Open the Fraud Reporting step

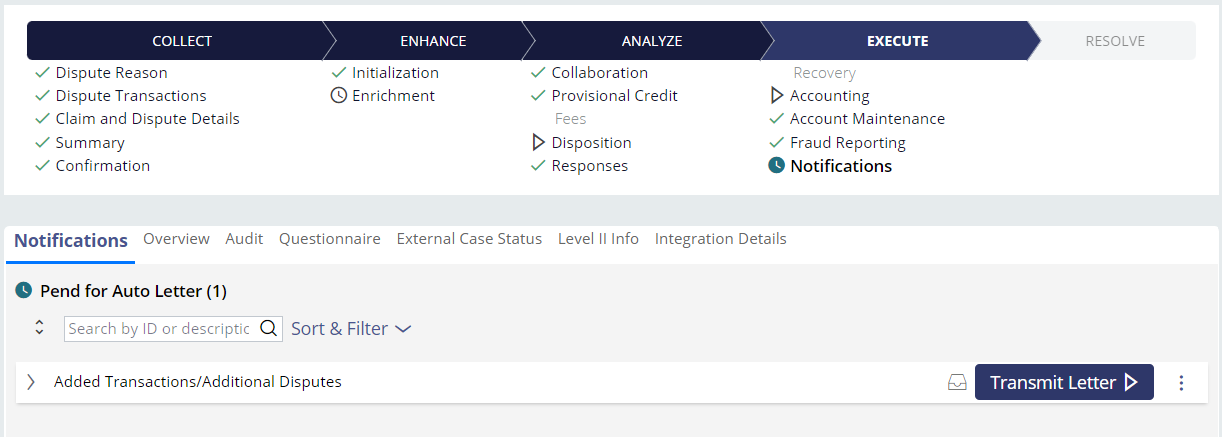tap(847, 143)
